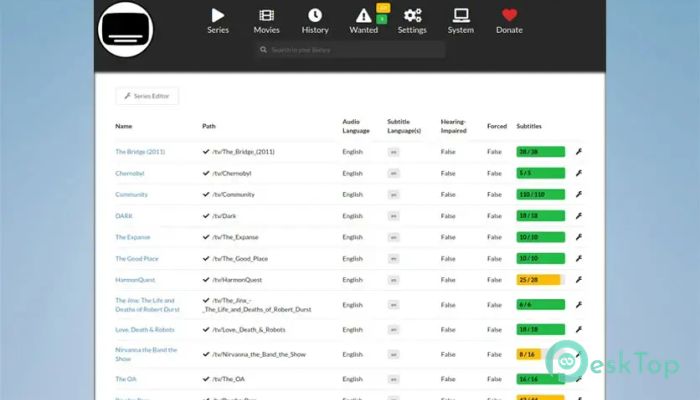Image resolution: width=700 pixels, height=400 pixels.
Task: Edit The Good Place with wrench icon
Action: click(x=579, y=258)
